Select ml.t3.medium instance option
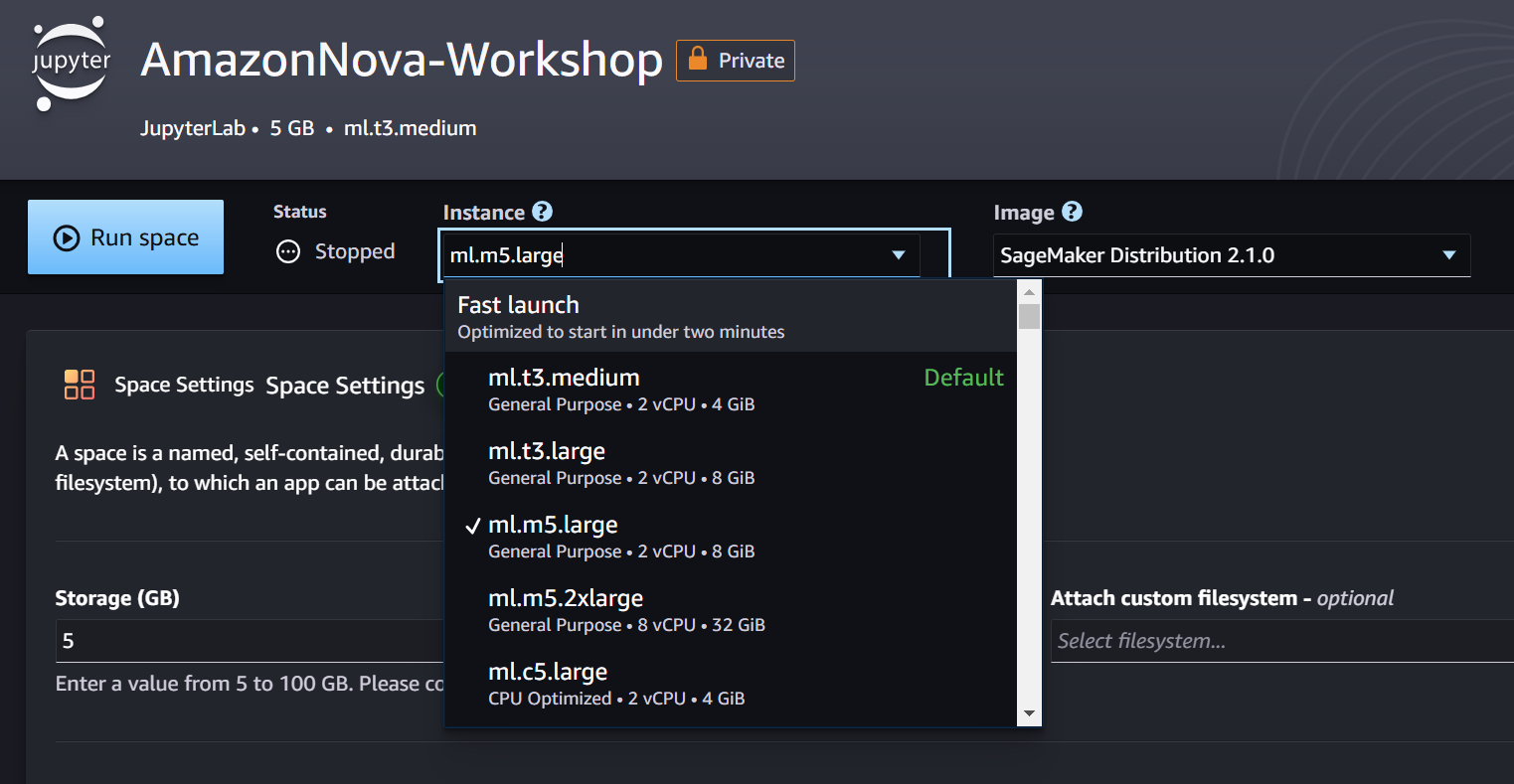Viewport: 1514px width, 784px height. [x=731, y=389]
